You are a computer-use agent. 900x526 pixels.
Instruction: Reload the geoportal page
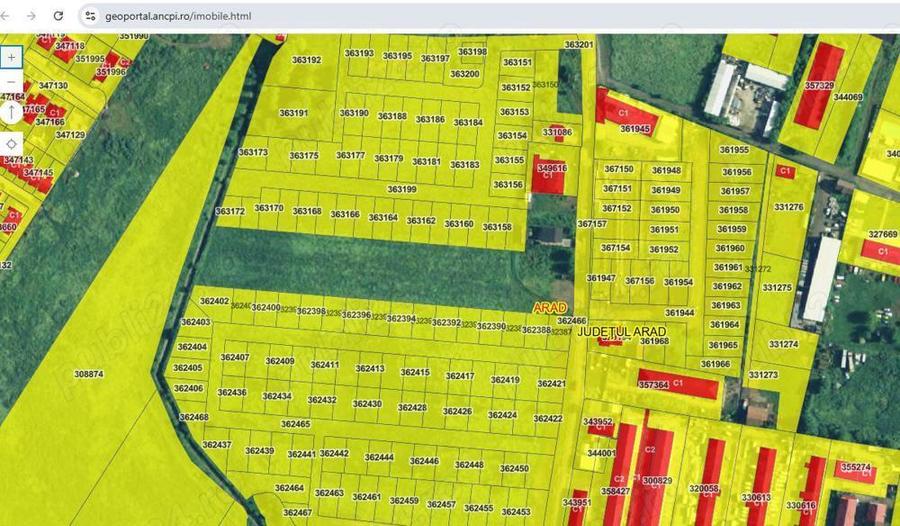(58, 16)
